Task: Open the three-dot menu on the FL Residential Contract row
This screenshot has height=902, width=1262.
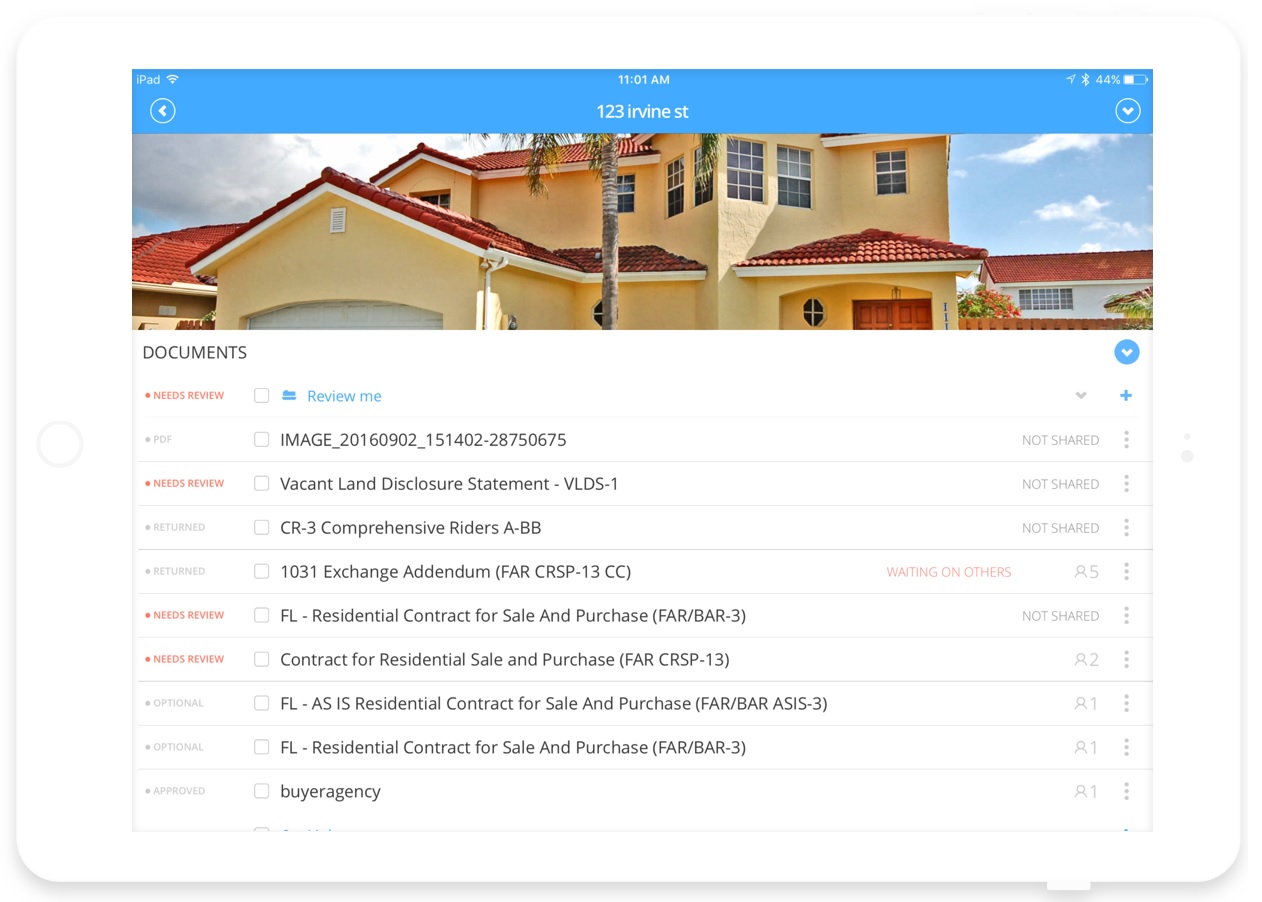Action: (1126, 615)
